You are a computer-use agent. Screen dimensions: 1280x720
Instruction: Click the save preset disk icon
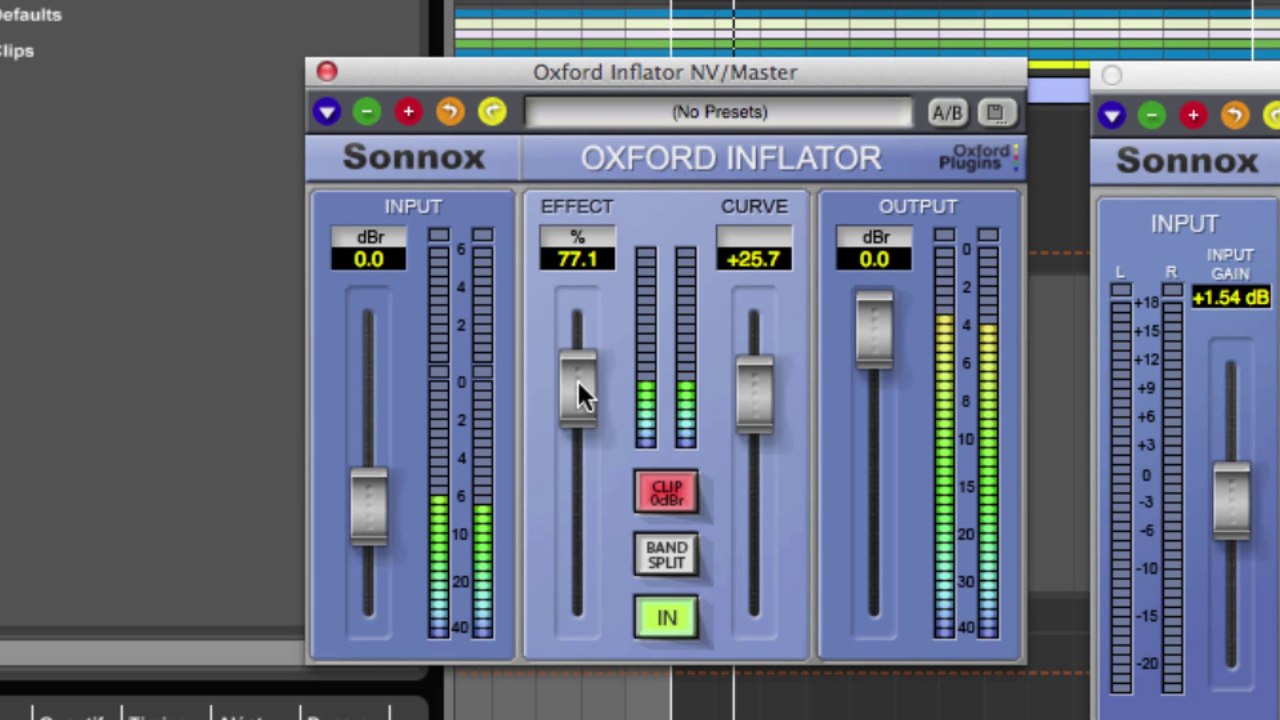coord(995,113)
